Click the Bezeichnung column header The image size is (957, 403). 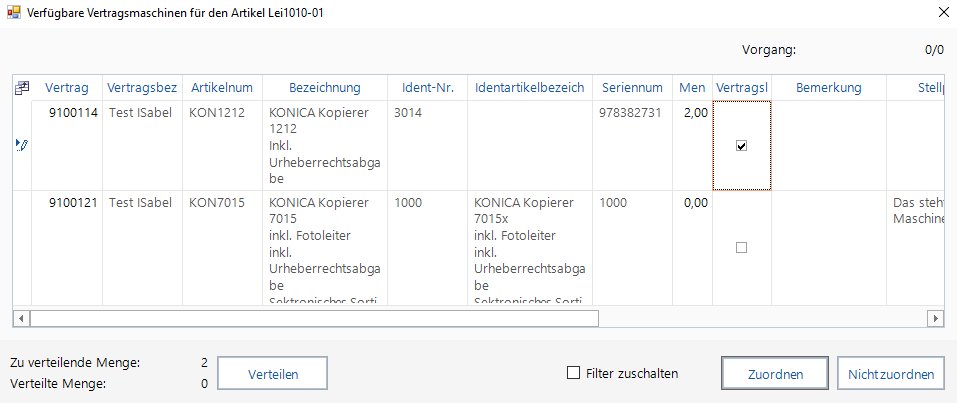(325, 88)
